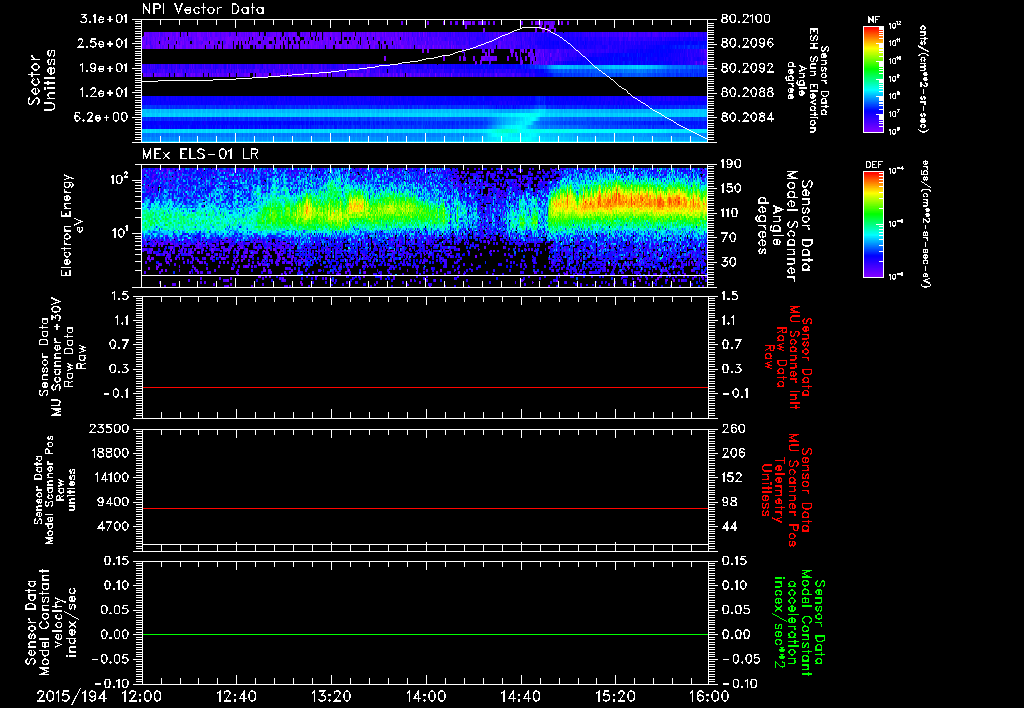Click the red Model Scanner Pos trace line
The image size is (1024, 708).
click(x=425, y=509)
